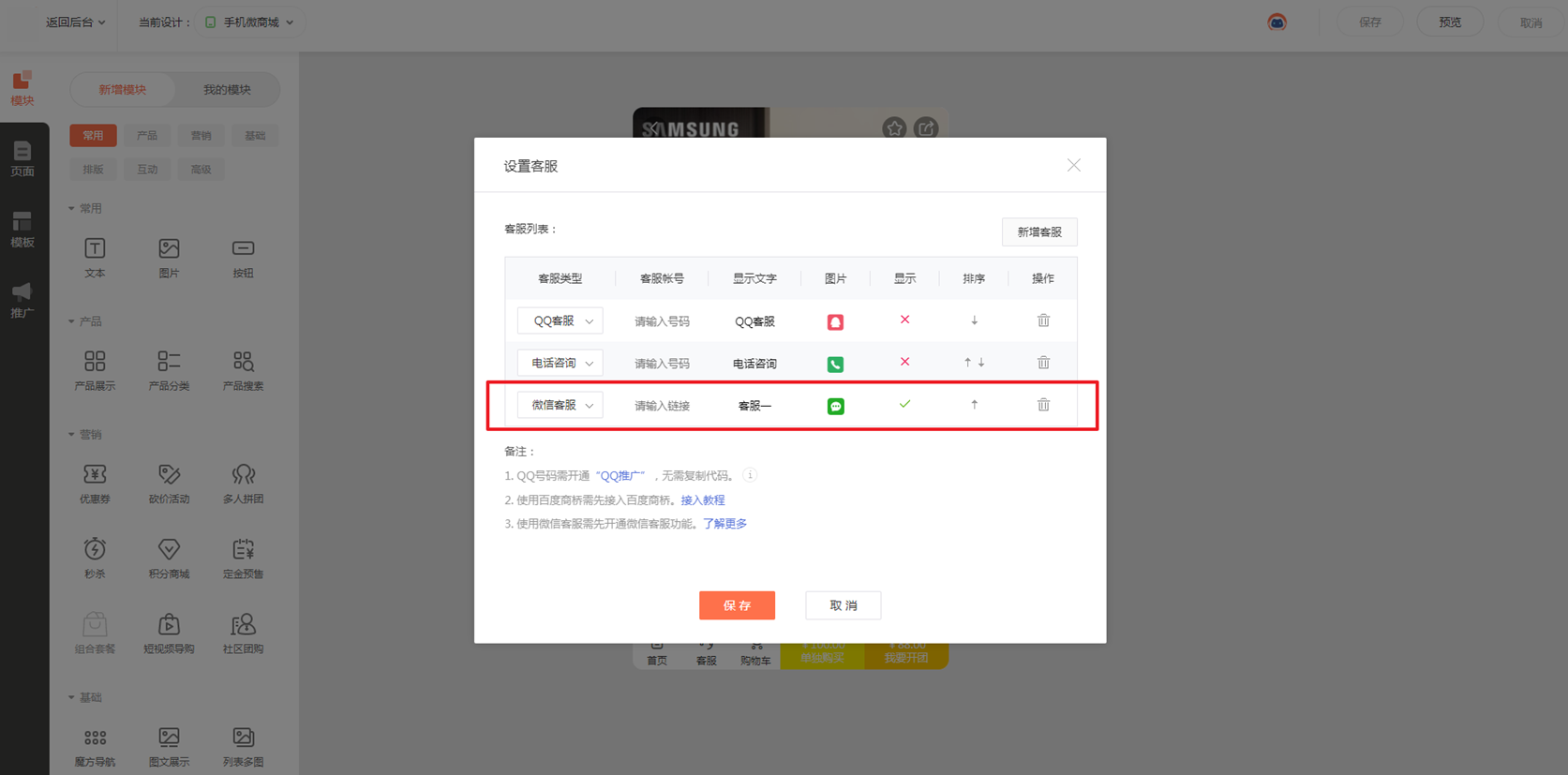Click the QQ客服 account number input
This screenshot has height=775, width=1568.
[662, 321]
